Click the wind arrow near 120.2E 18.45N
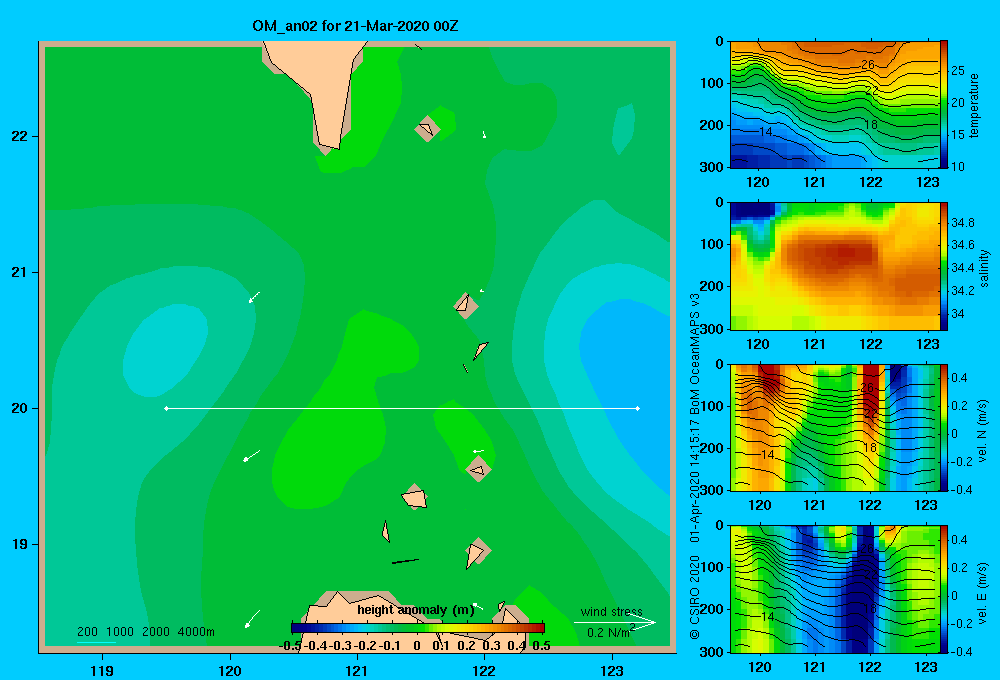This screenshot has width=1000, height=680. click(x=253, y=619)
